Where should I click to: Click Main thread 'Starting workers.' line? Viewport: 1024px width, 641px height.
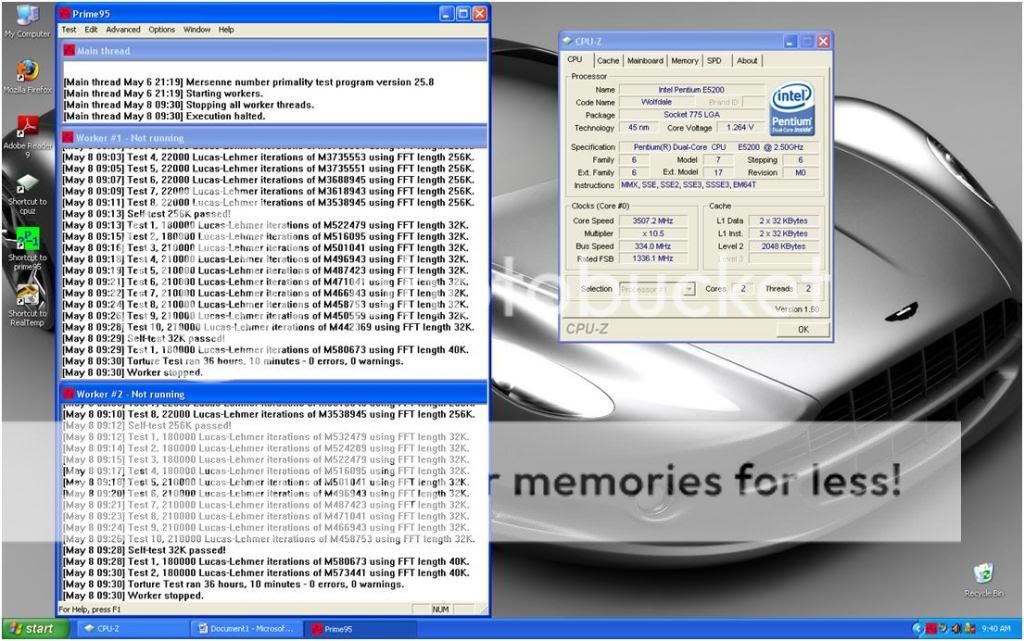(x=163, y=93)
